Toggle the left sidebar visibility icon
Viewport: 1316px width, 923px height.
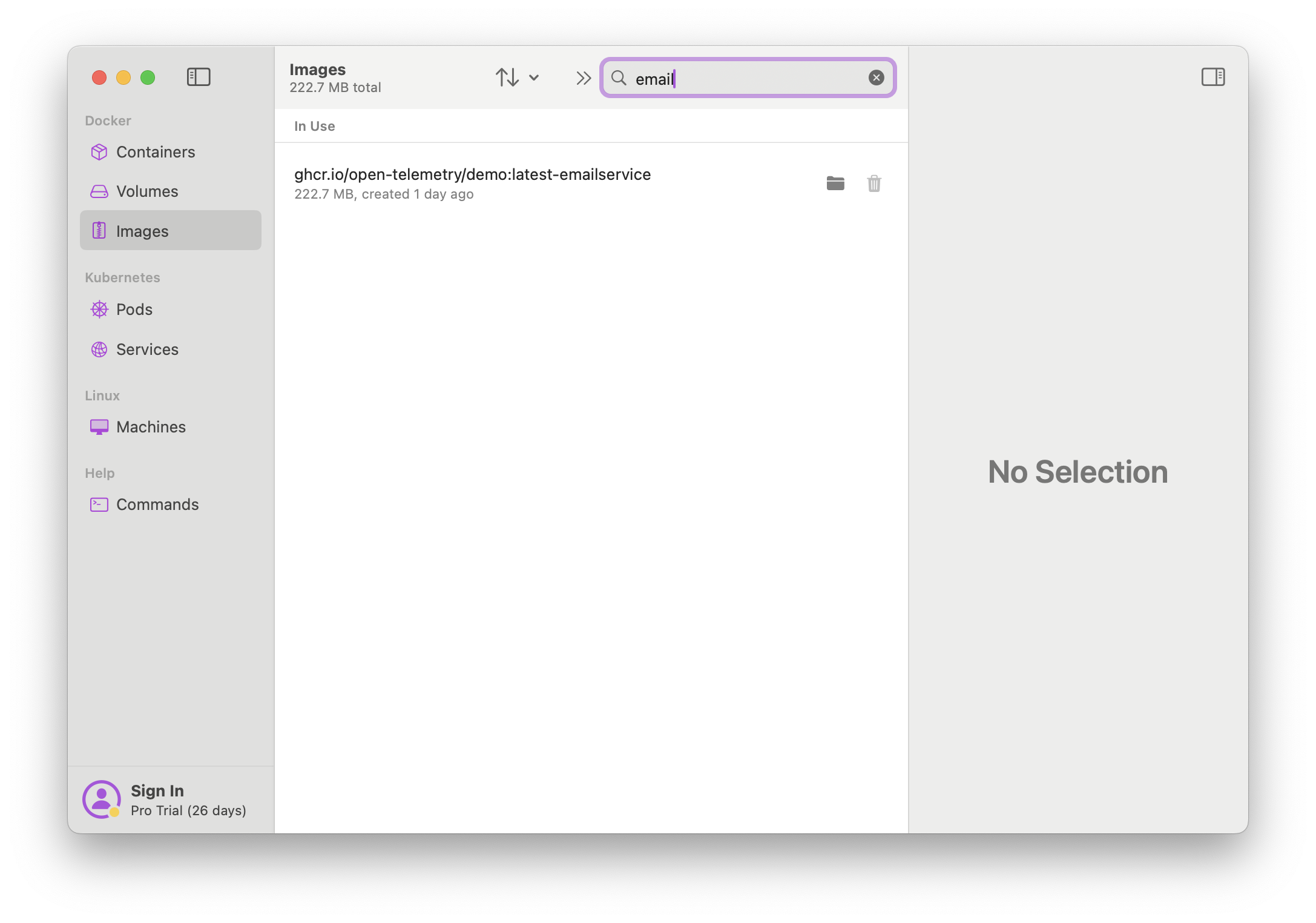click(198, 77)
